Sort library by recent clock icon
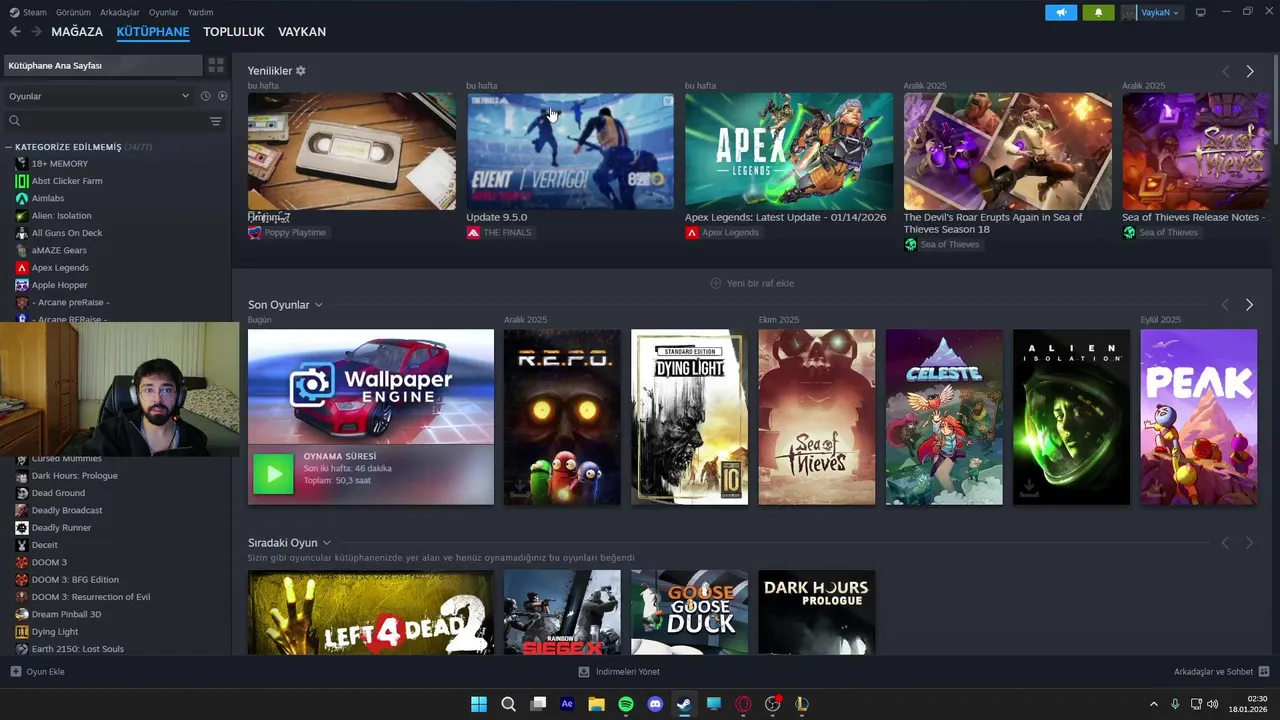Screen dimensions: 1280x720 pyautogui.click(x=205, y=96)
